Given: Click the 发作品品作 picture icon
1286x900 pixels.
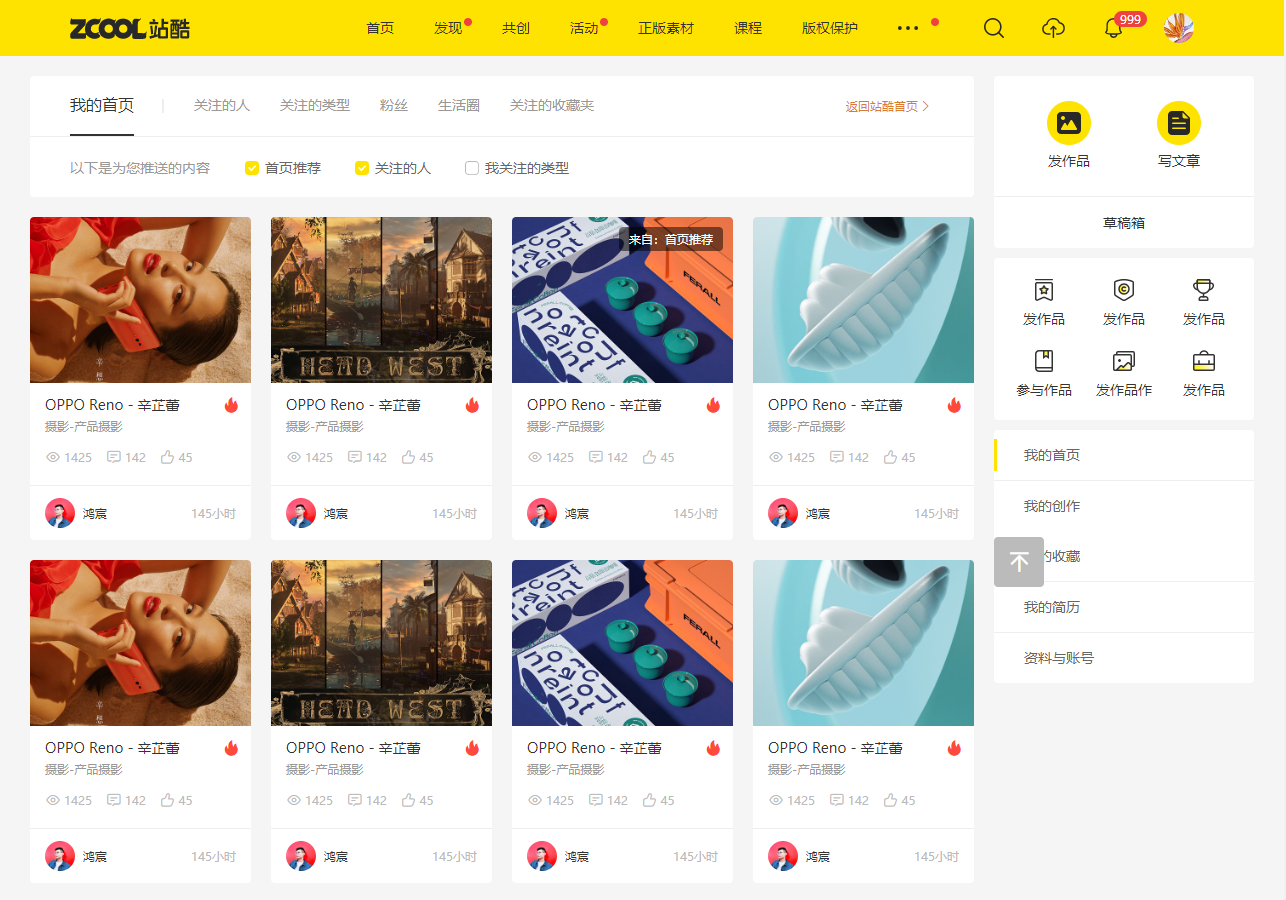Looking at the screenshot, I should tap(1124, 361).
